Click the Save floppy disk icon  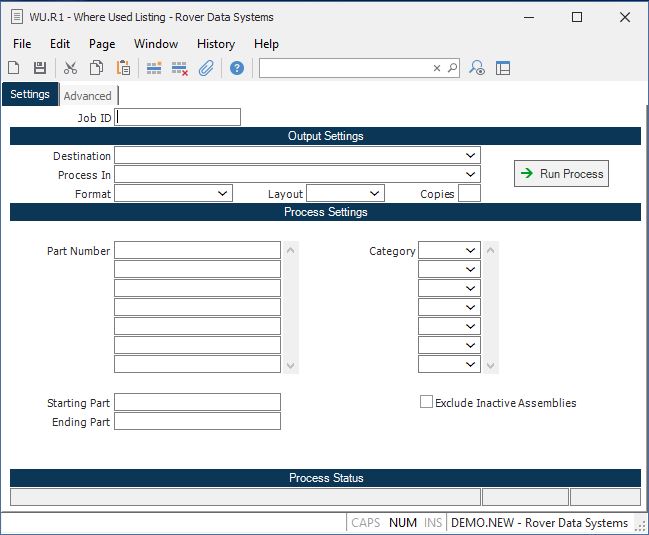tap(40, 68)
